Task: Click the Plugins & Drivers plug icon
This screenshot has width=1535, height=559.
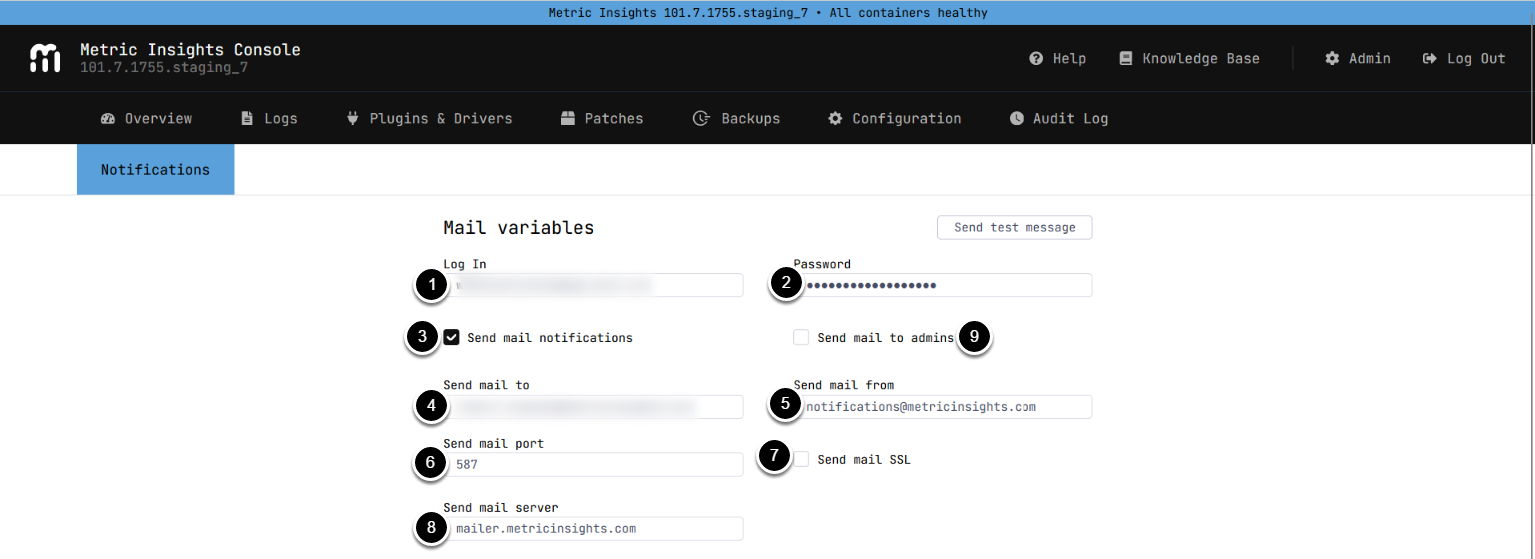Action: 352,119
